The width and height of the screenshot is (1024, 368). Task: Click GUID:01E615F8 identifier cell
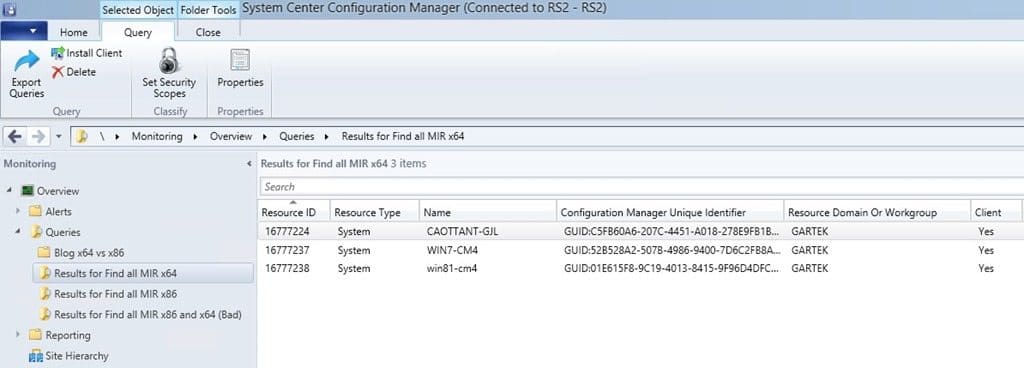point(672,268)
